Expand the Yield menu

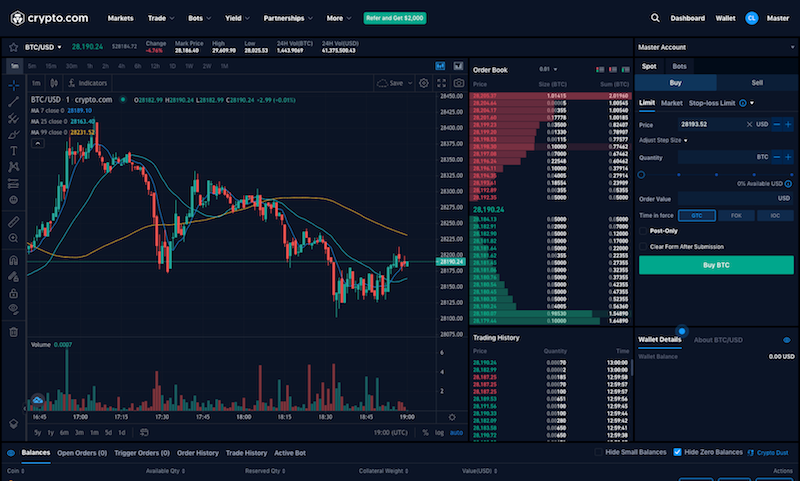point(237,18)
